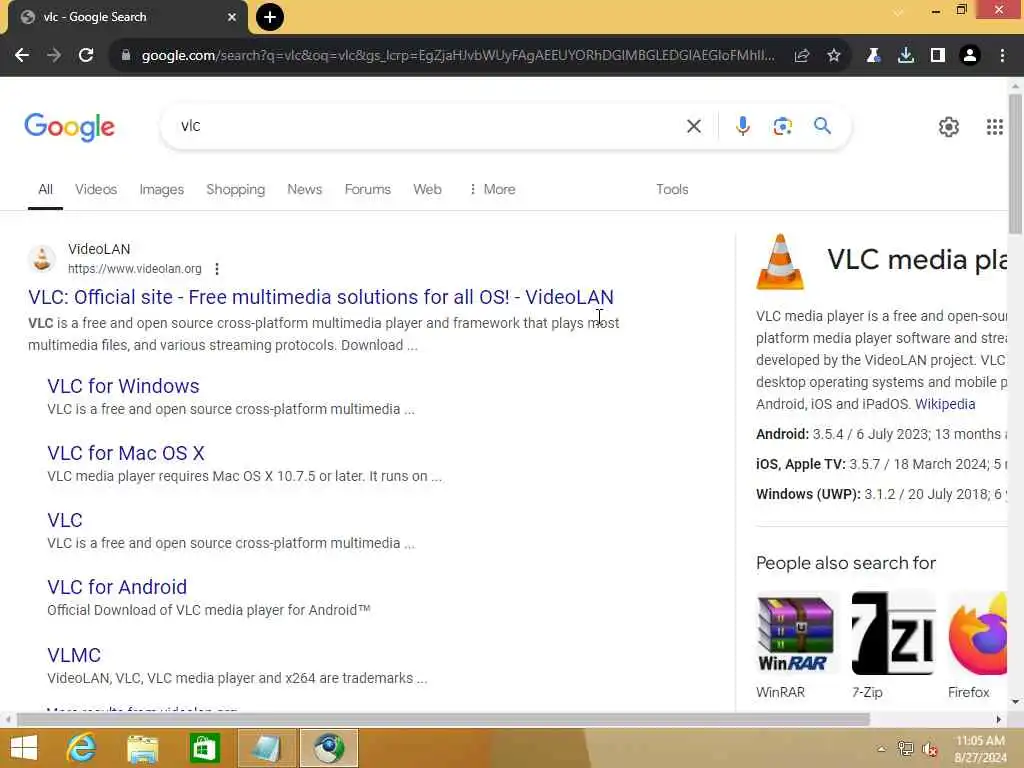This screenshot has height=768, width=1024.
Task: Open the Windows Start button
Action: (x=24, y=748)
